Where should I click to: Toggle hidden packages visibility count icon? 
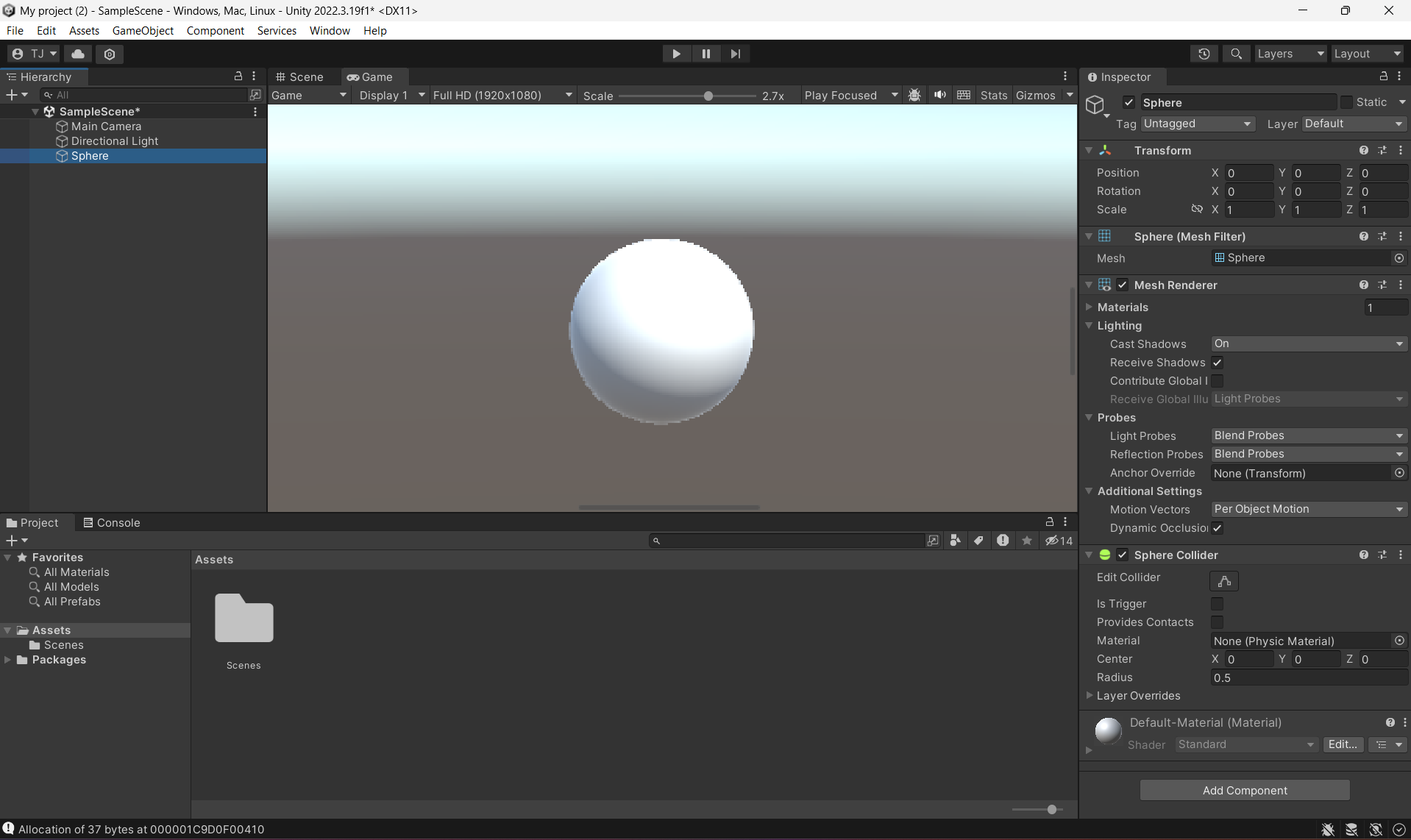point(1059,541)
